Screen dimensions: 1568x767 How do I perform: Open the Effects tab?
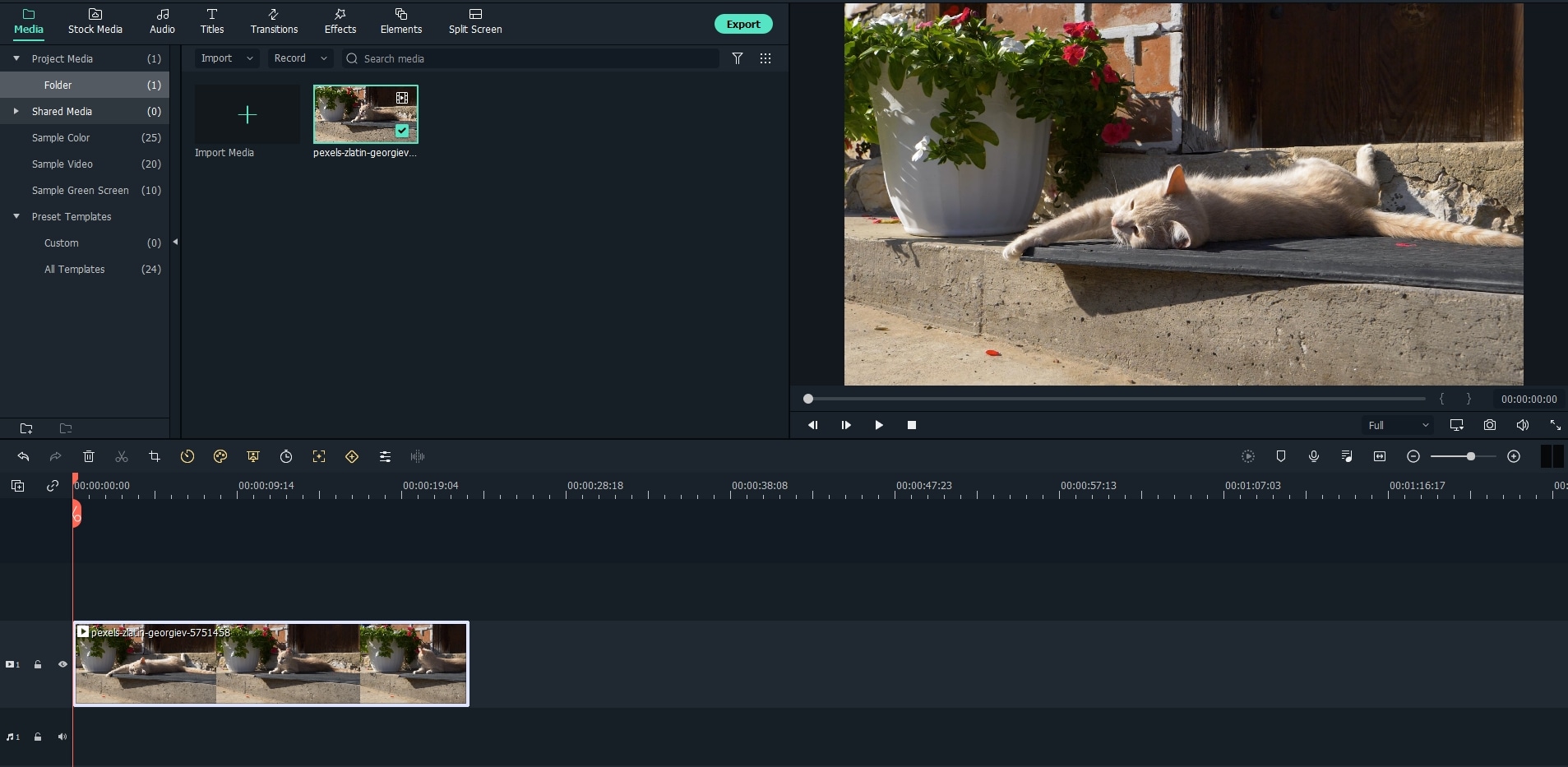coord(340,22)
